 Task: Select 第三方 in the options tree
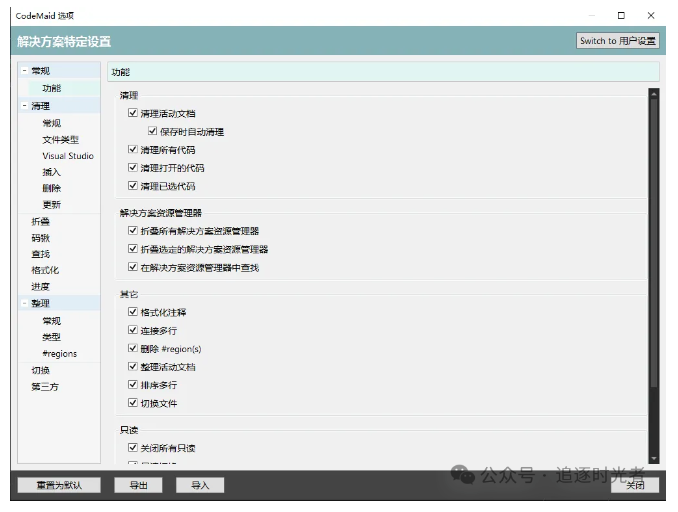tap(45, 387)
